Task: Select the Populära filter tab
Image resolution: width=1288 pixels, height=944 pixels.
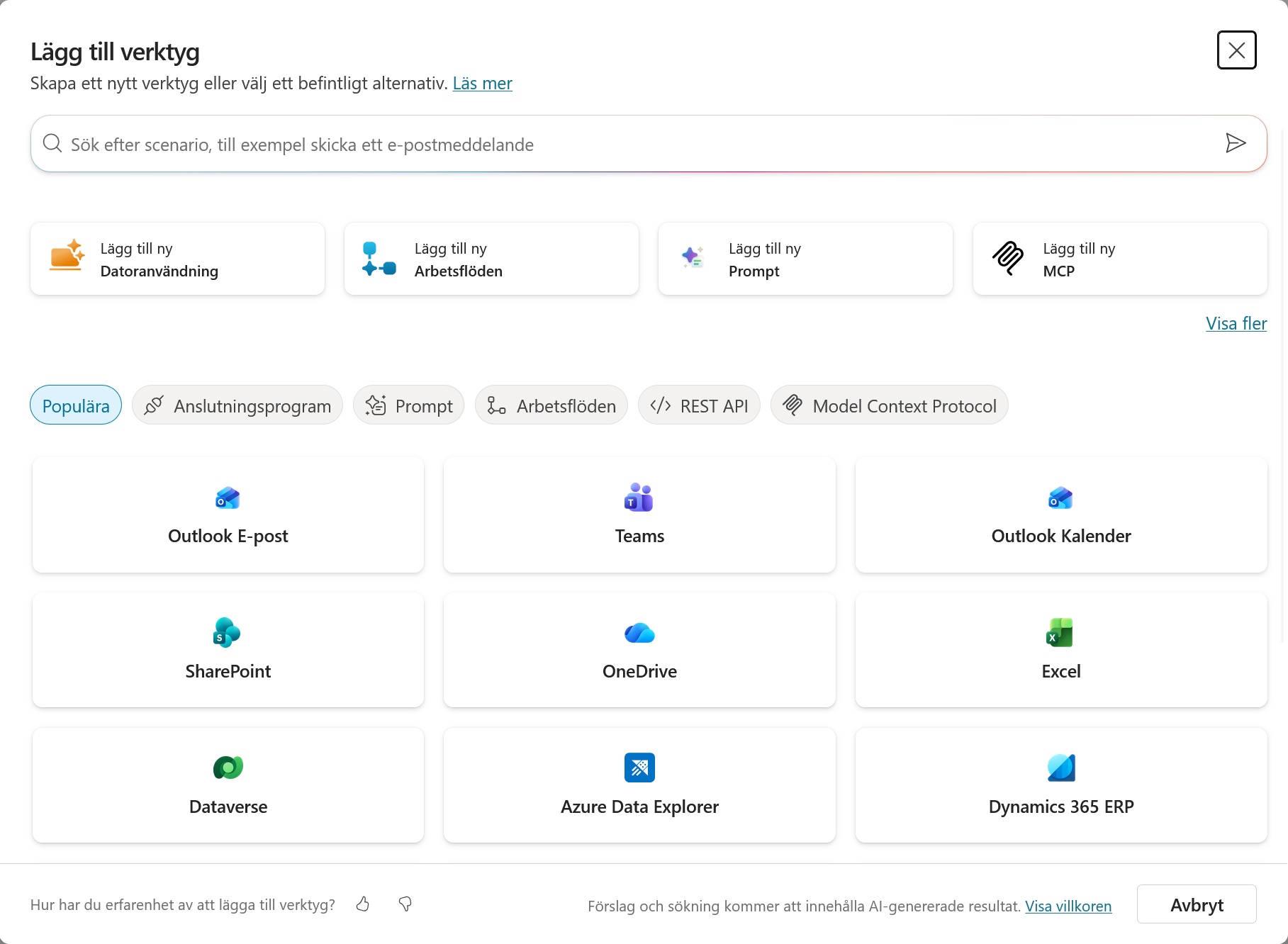Action: pyautogui.click(x=76, y=405)
